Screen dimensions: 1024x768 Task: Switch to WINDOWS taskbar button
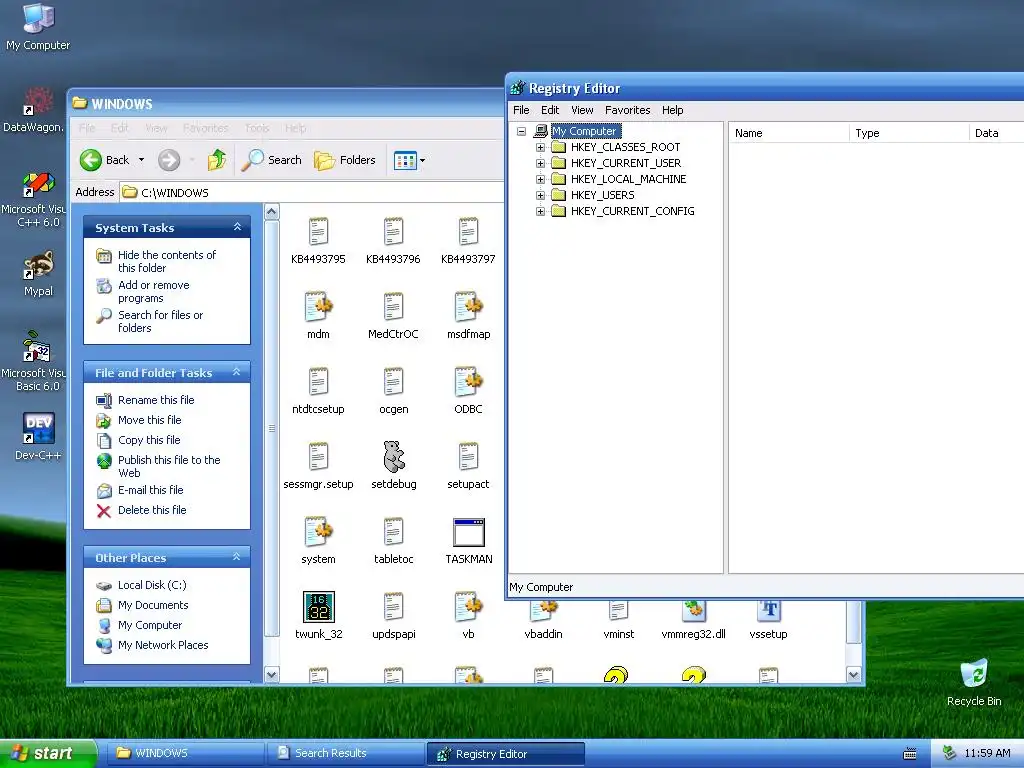[x=185, y=754]
